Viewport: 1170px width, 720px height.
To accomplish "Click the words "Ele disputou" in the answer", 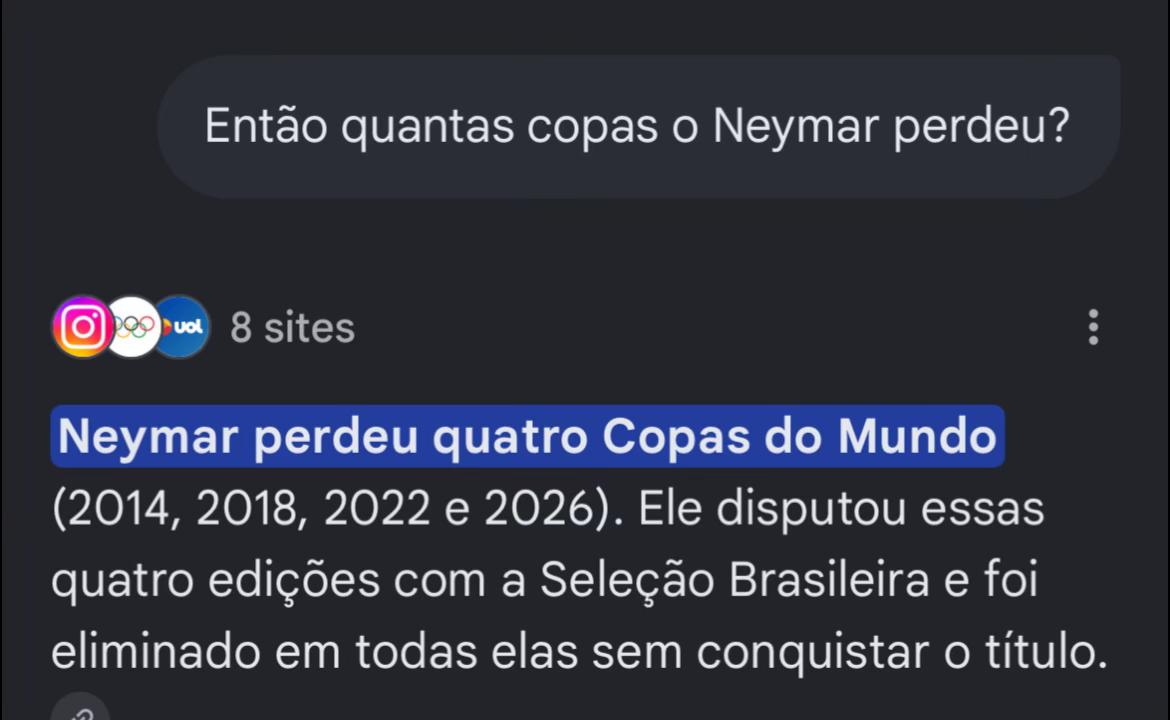I will click(772, 509).
